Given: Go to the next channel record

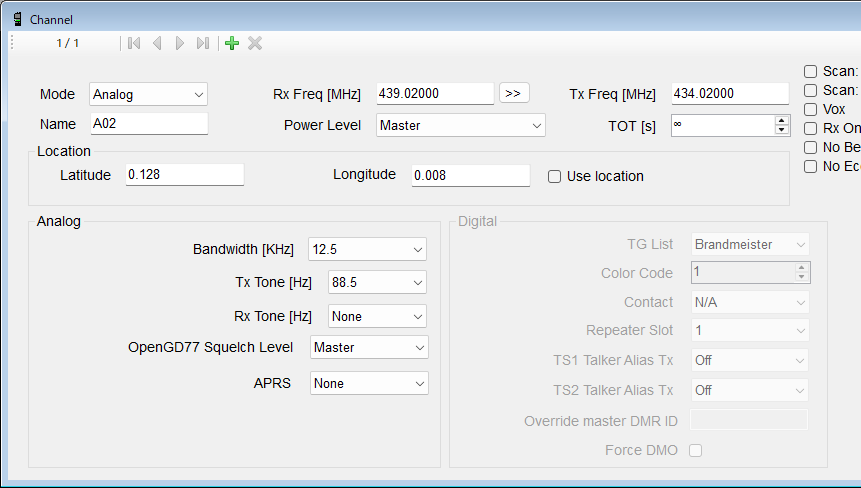Looking at the screenshot, I should (180, 43).
